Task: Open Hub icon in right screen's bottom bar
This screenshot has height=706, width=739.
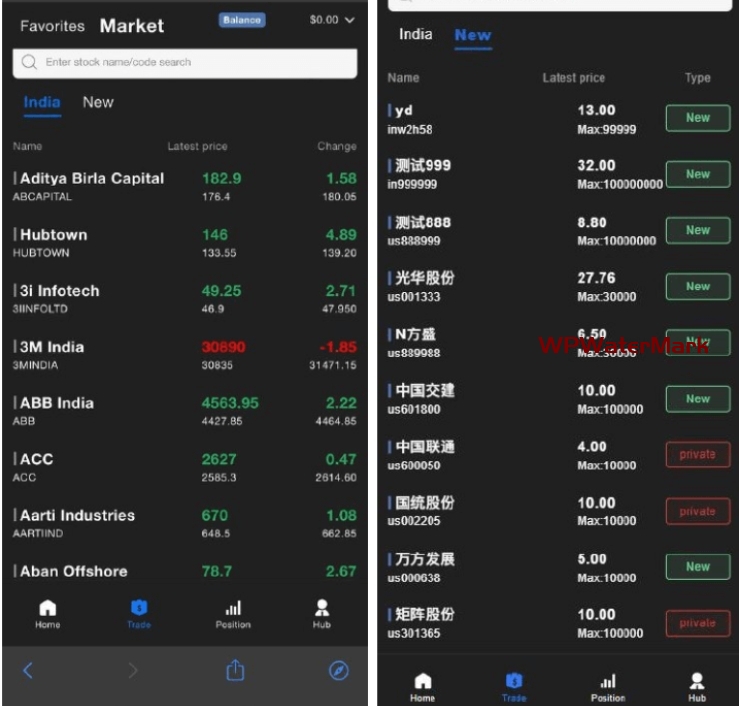Action: click(697, 681)
